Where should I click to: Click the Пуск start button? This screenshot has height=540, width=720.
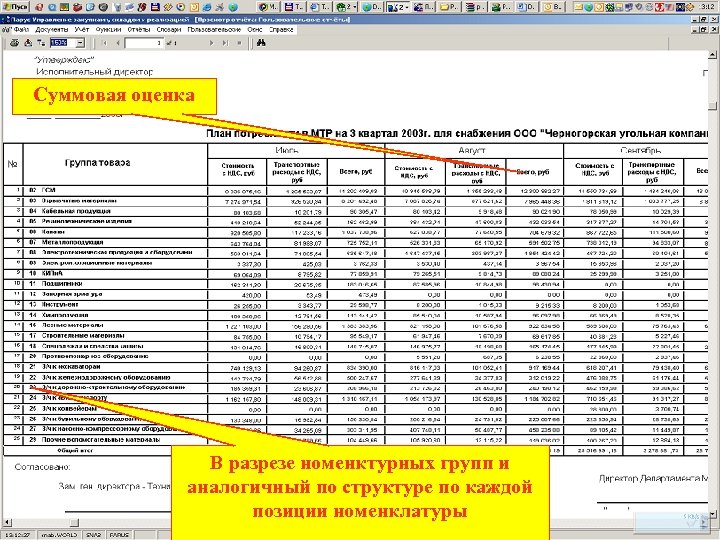point(15,7)
